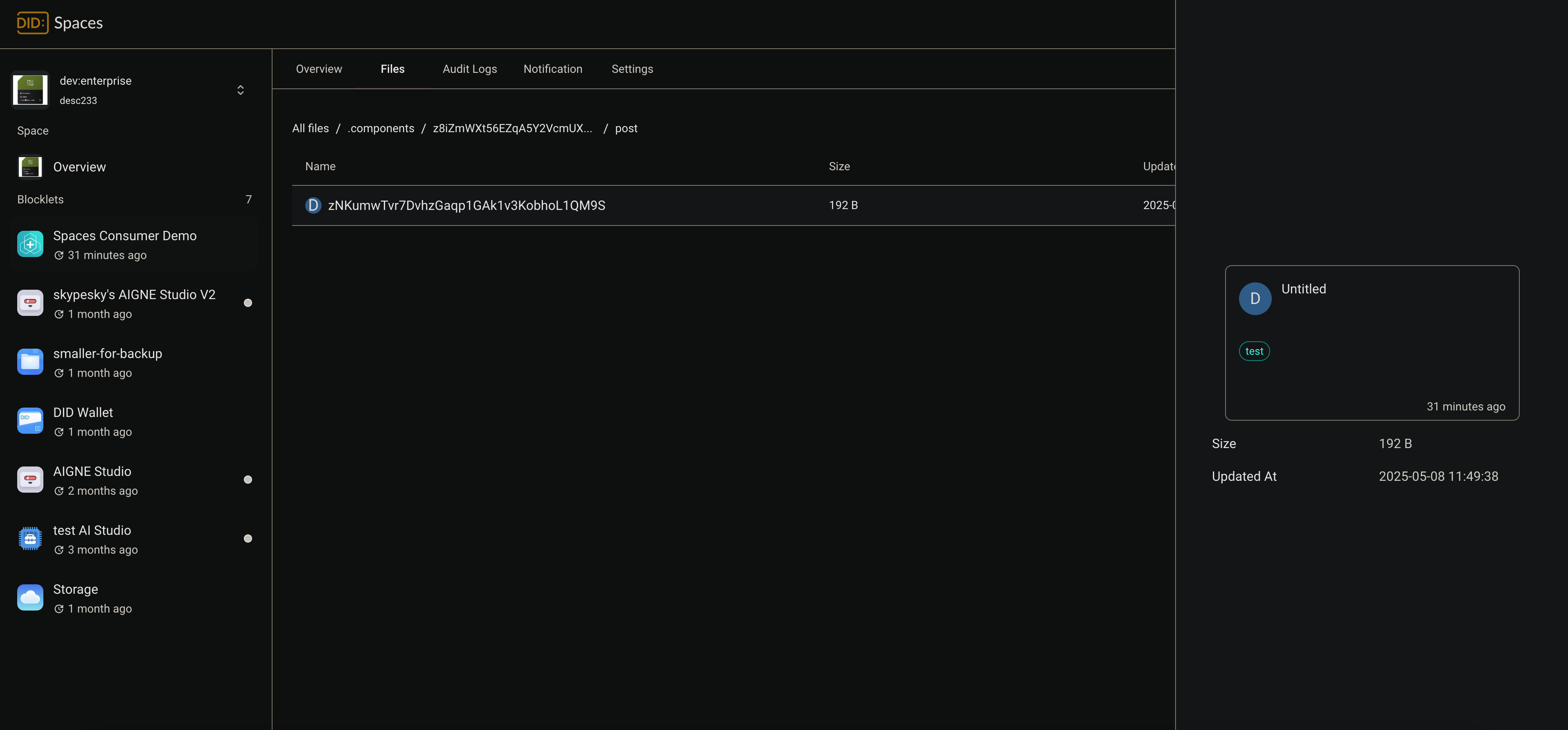
Task: Switch to the Audit Logs tab
Action: click(469, 70)
